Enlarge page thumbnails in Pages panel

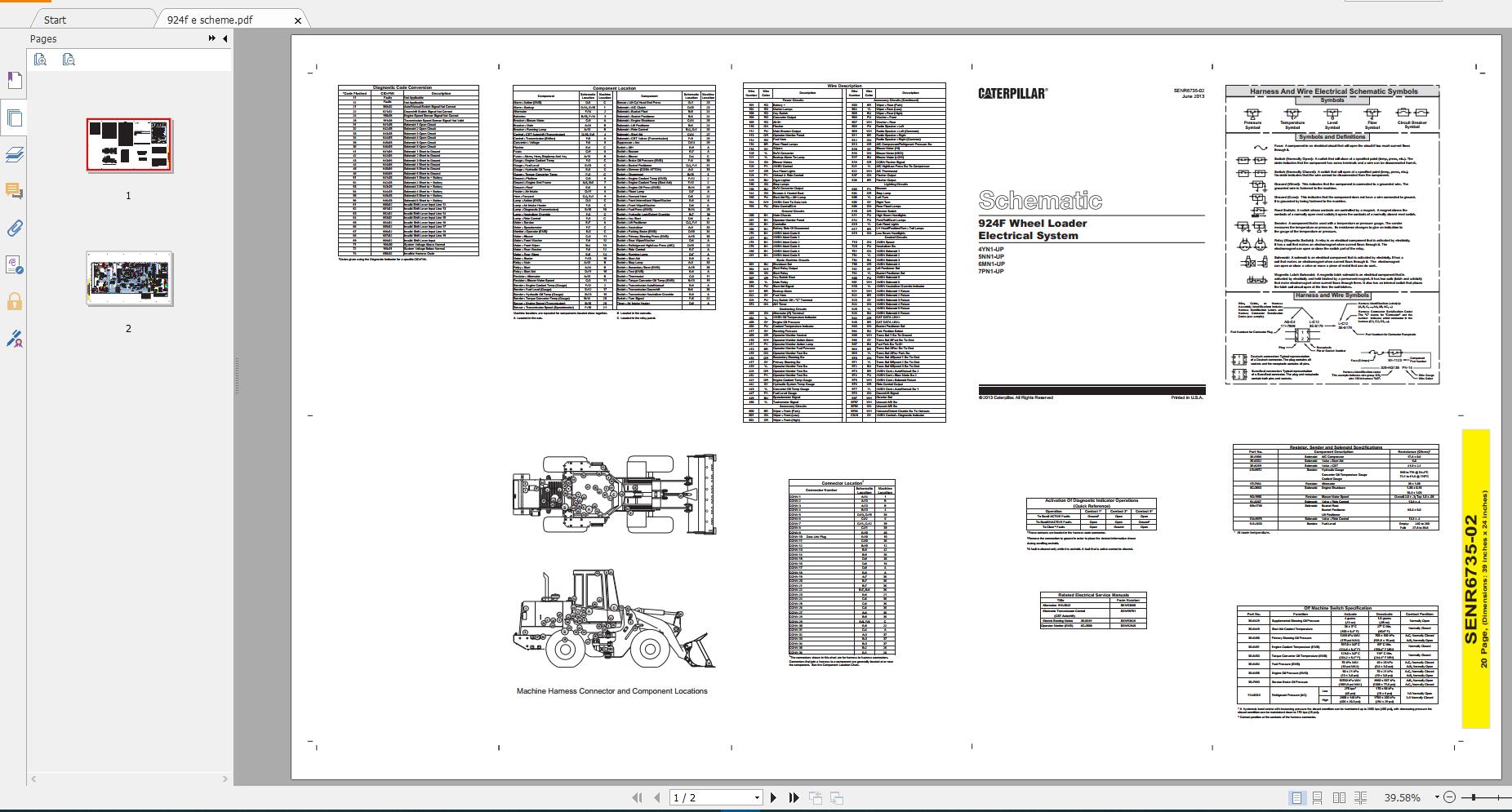(40, 59)
